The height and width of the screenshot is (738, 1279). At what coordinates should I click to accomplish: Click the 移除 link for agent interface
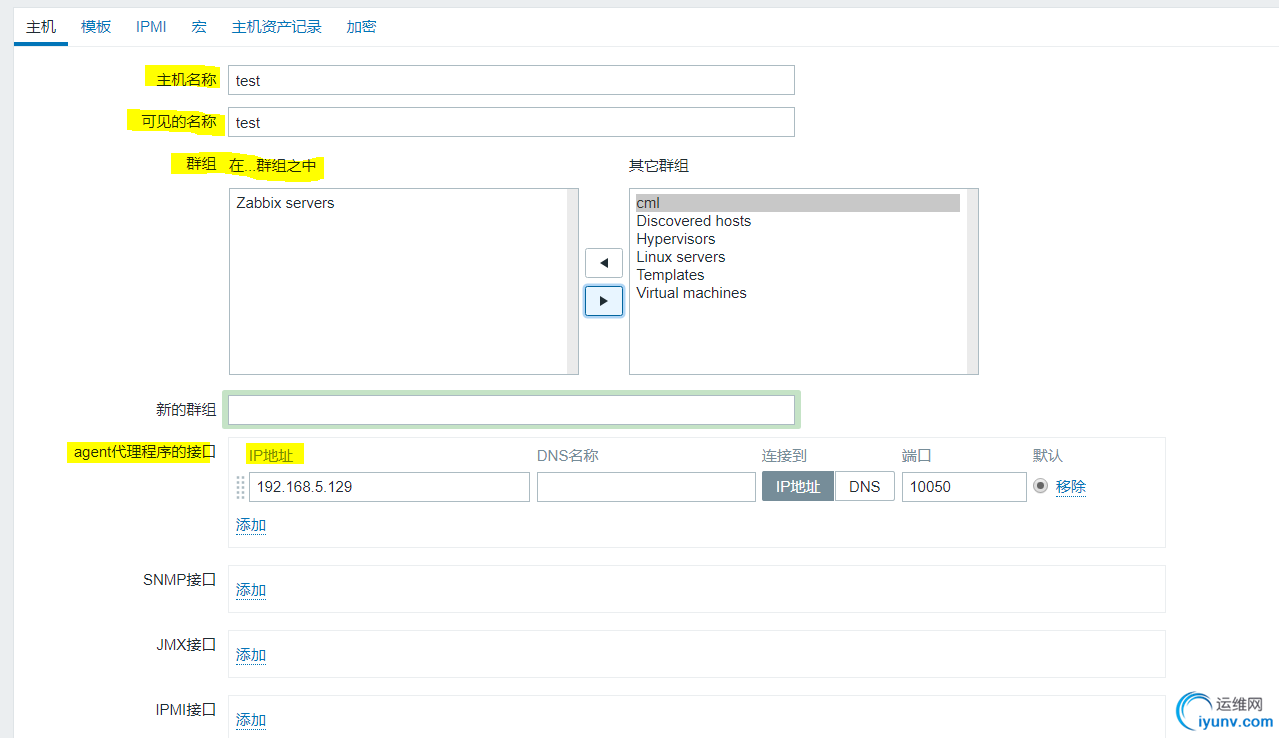pos(1071,487)
